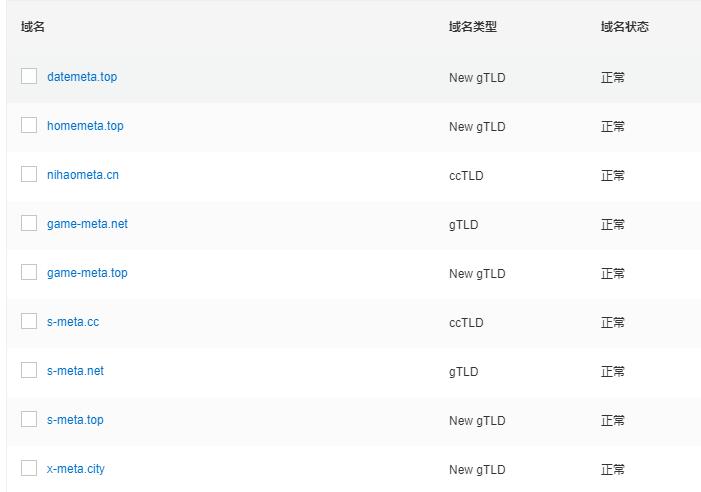Go to the game-meta.top domain
The height and width of the screenshot is (492, 701).
(x=87, y=273)
